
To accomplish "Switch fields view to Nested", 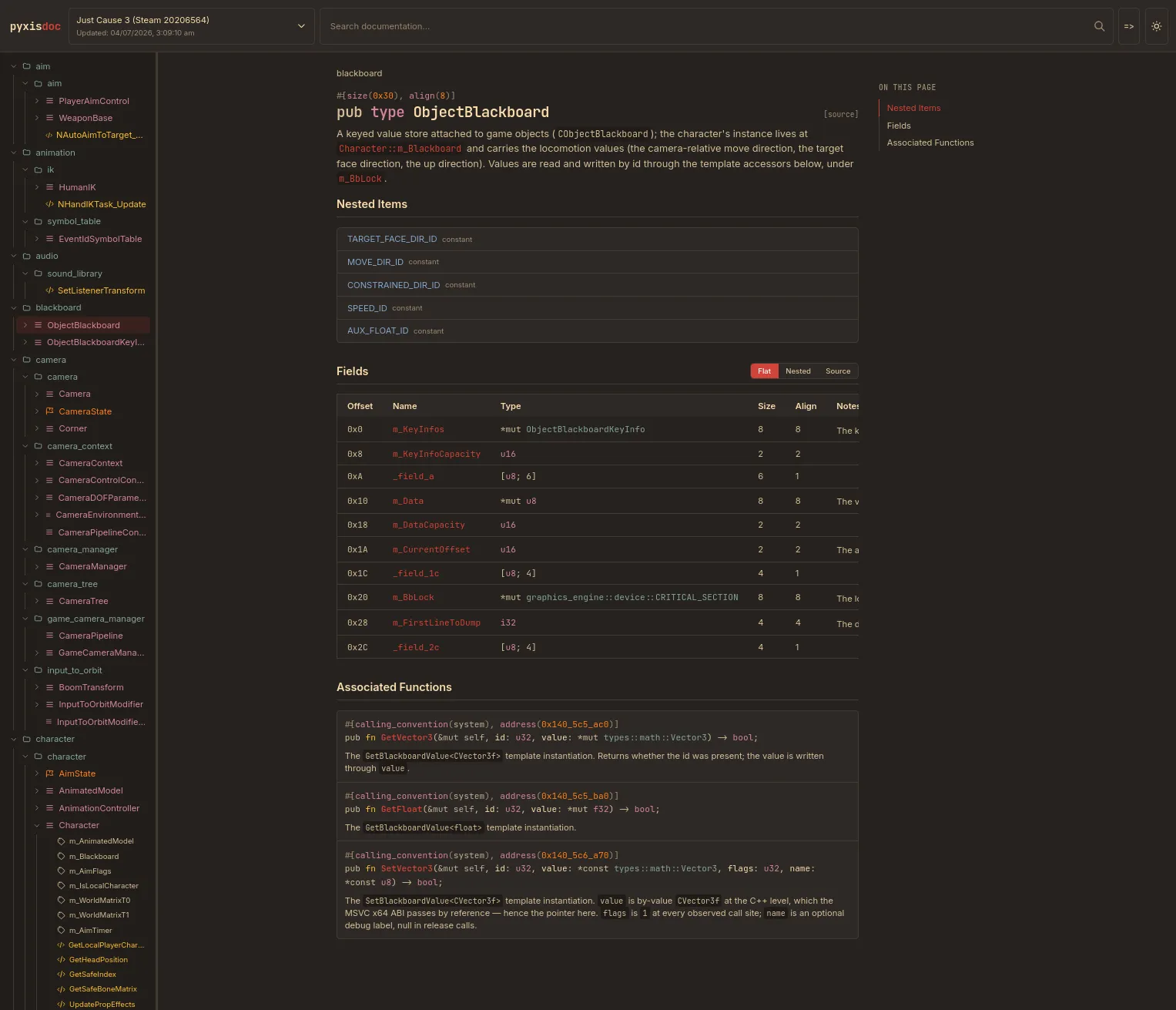I will point(798,371).
